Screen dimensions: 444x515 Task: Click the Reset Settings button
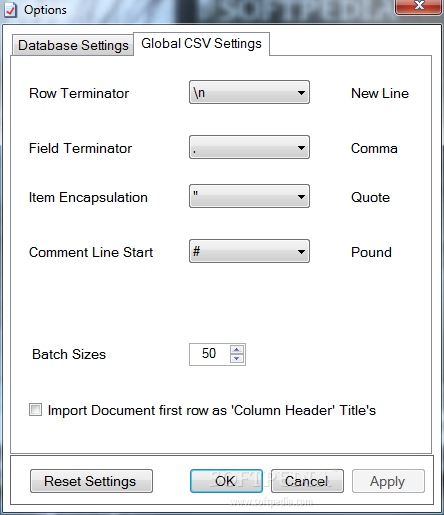coord(91,481)
